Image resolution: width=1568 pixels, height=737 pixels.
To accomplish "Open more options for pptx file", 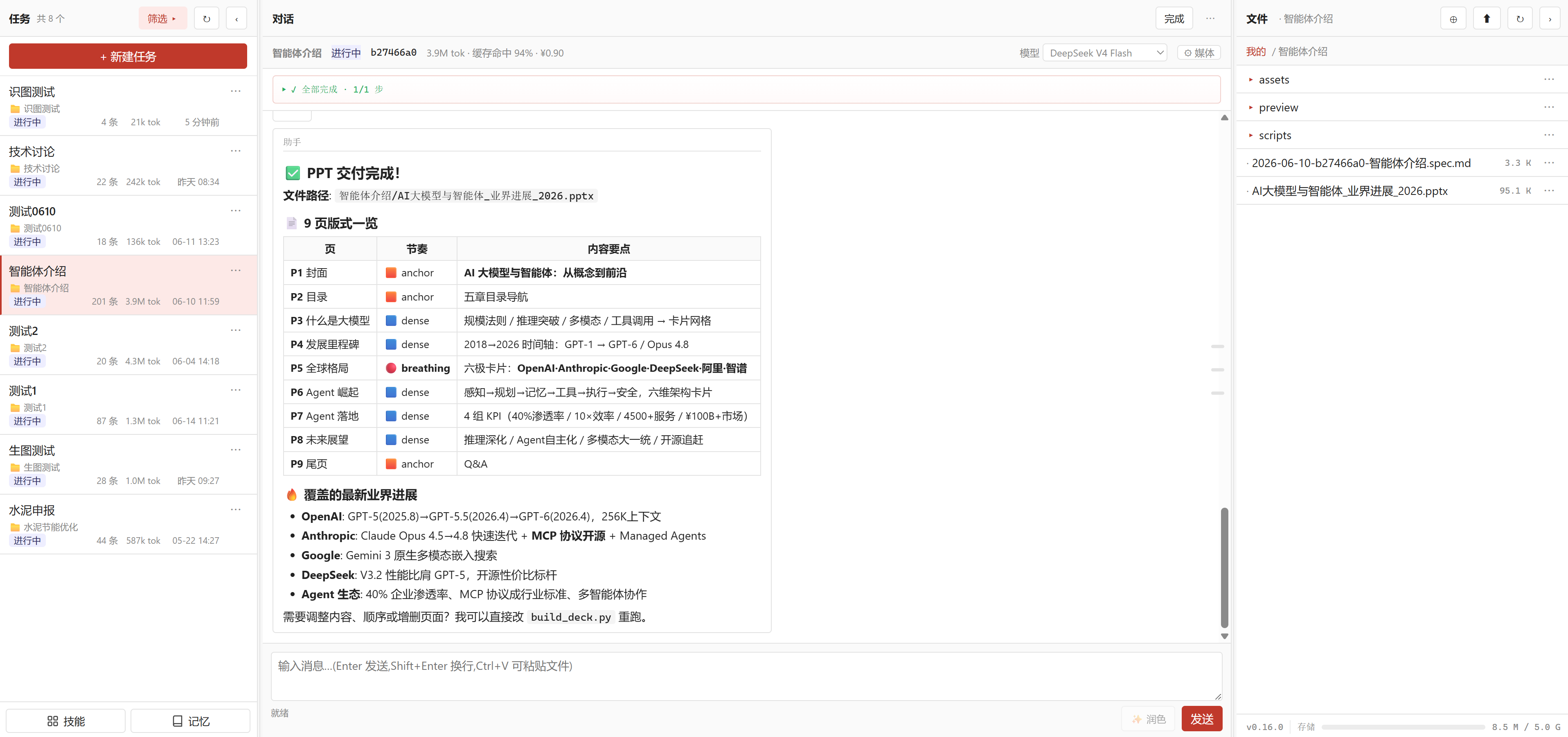I will tap(1549, 191).
